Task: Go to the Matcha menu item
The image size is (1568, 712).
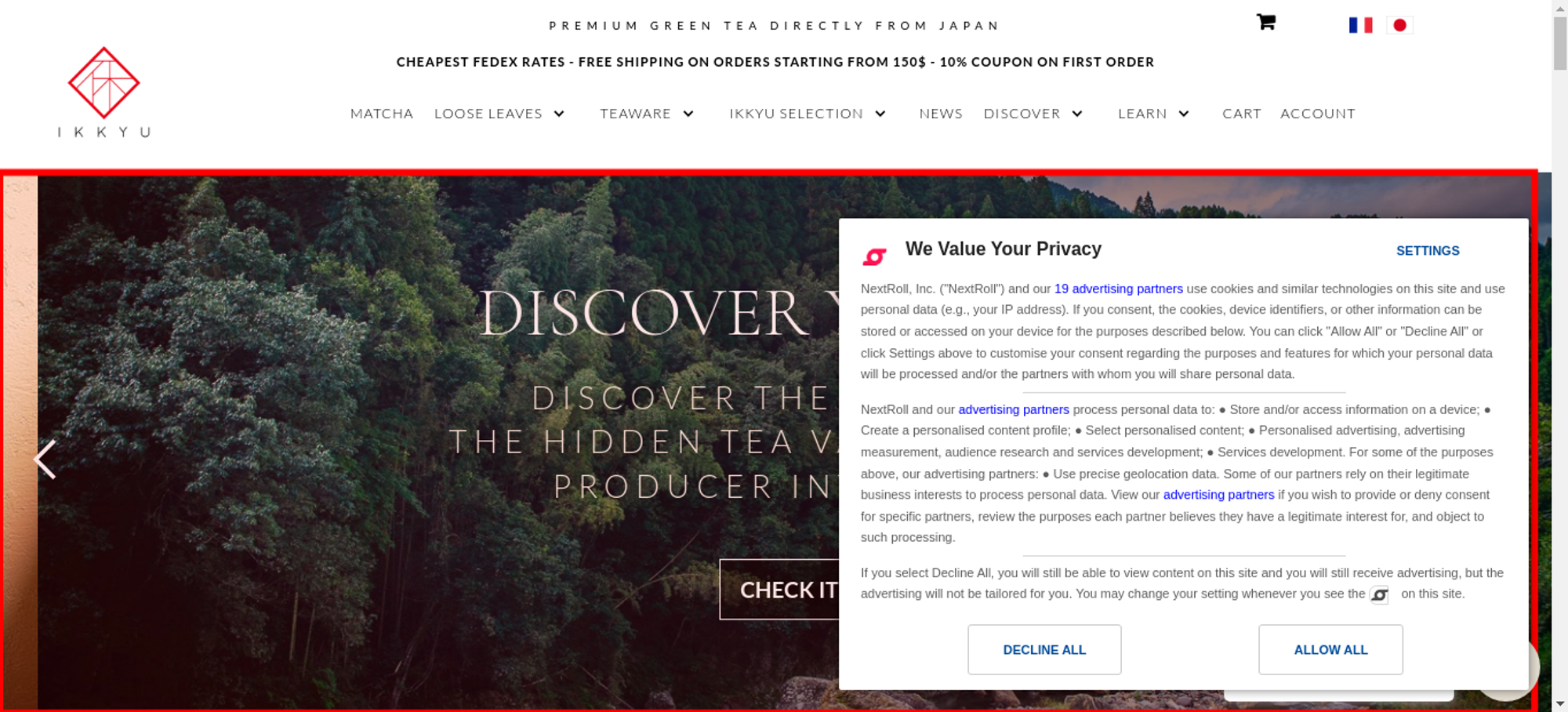Action: pyautogui.click(x=382, y=114)
